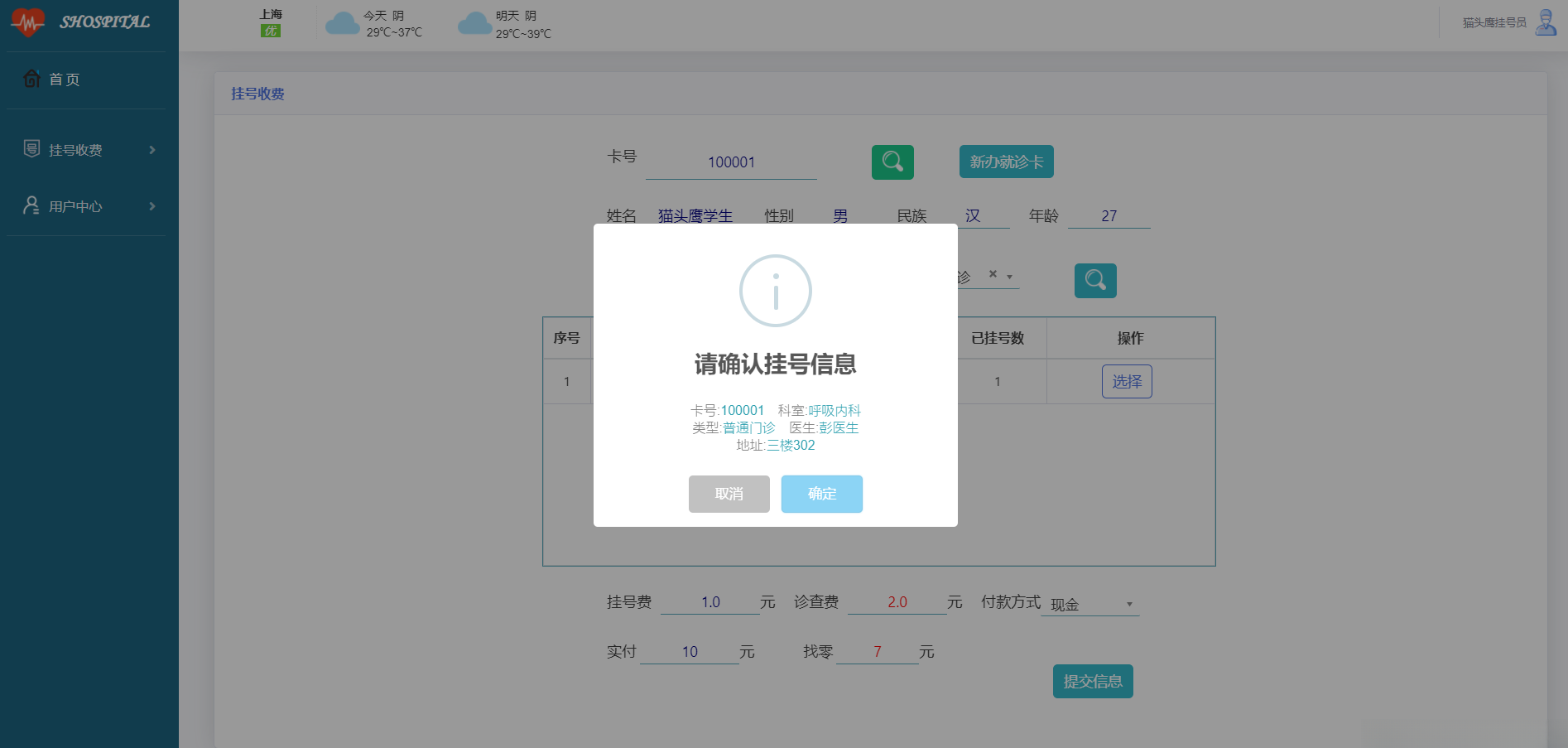Expand the 挂号收费 sidebar menu chevron
The image size is (1568, 748).
pyautogui.click(x=152, y=150)
